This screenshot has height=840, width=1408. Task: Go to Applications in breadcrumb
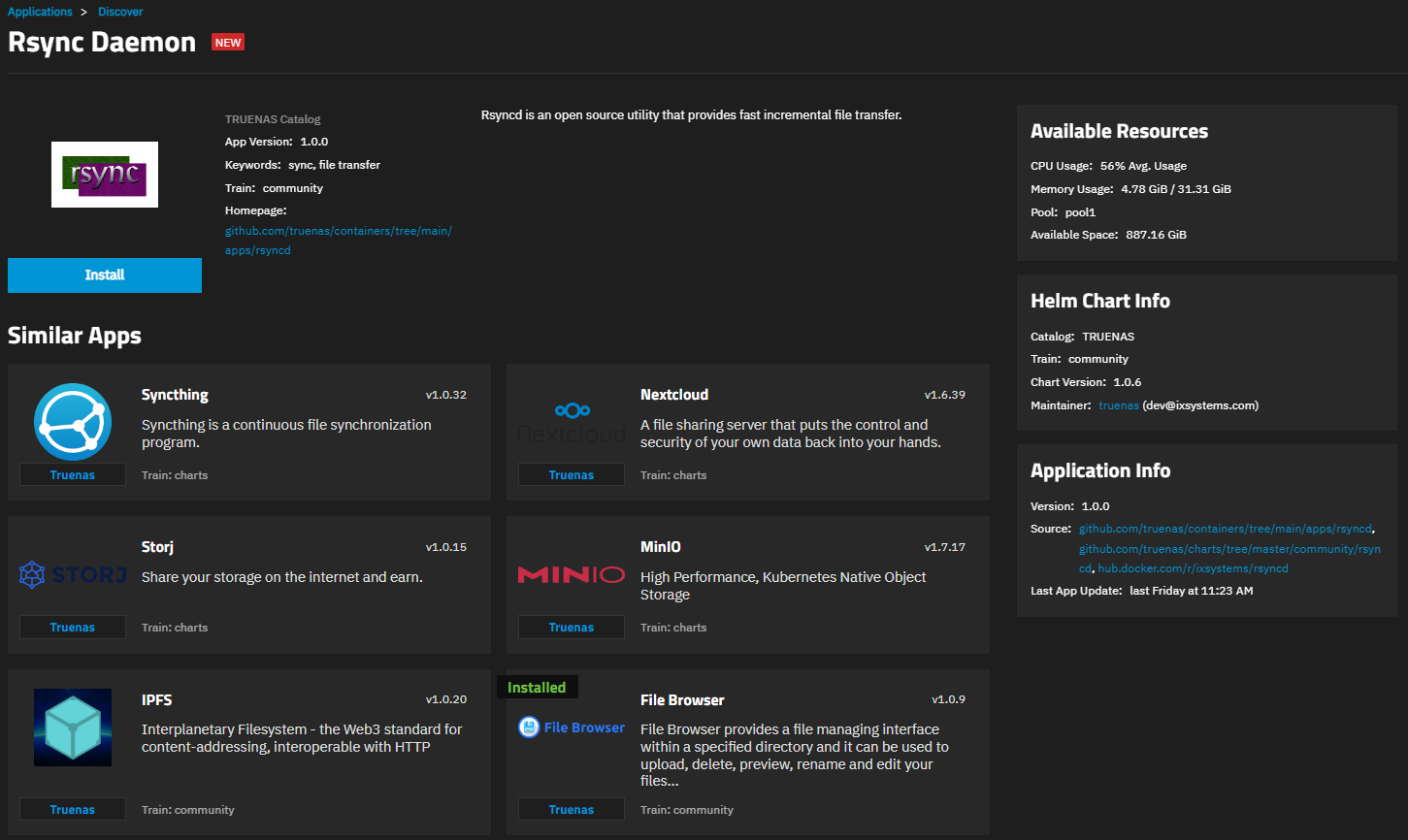click(40, 12)
